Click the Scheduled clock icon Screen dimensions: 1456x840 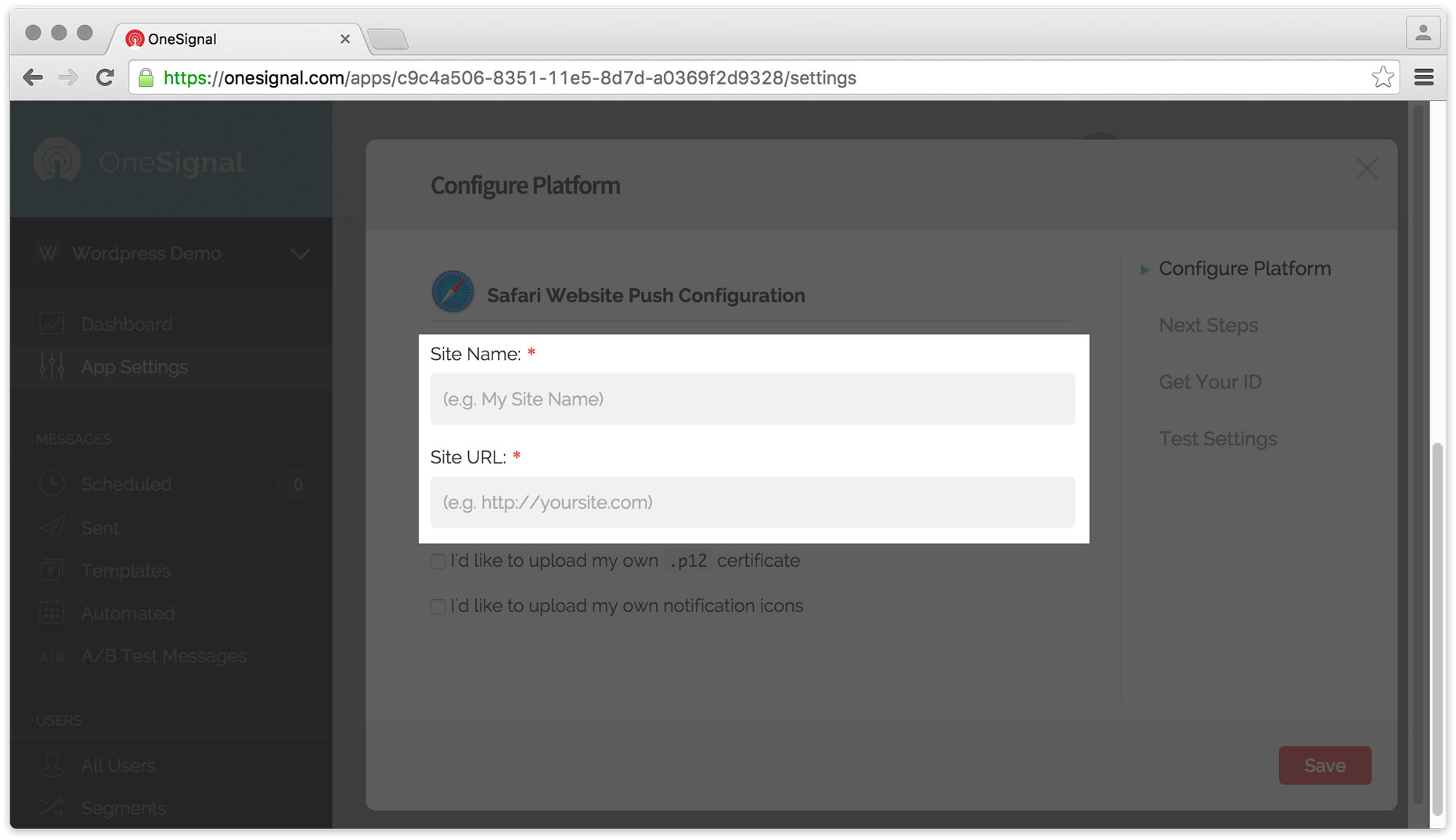point(52,484)
